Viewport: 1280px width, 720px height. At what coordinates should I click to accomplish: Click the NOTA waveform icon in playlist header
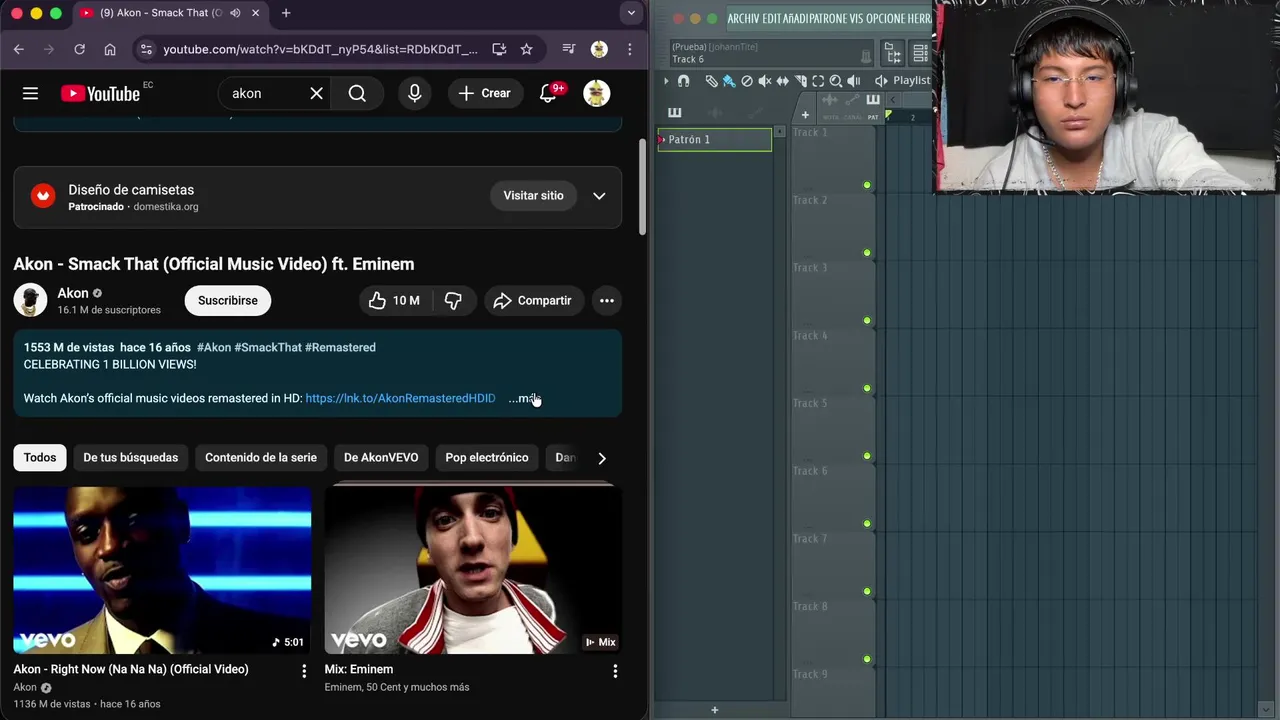pyautogui.click(x=830, y=100)
